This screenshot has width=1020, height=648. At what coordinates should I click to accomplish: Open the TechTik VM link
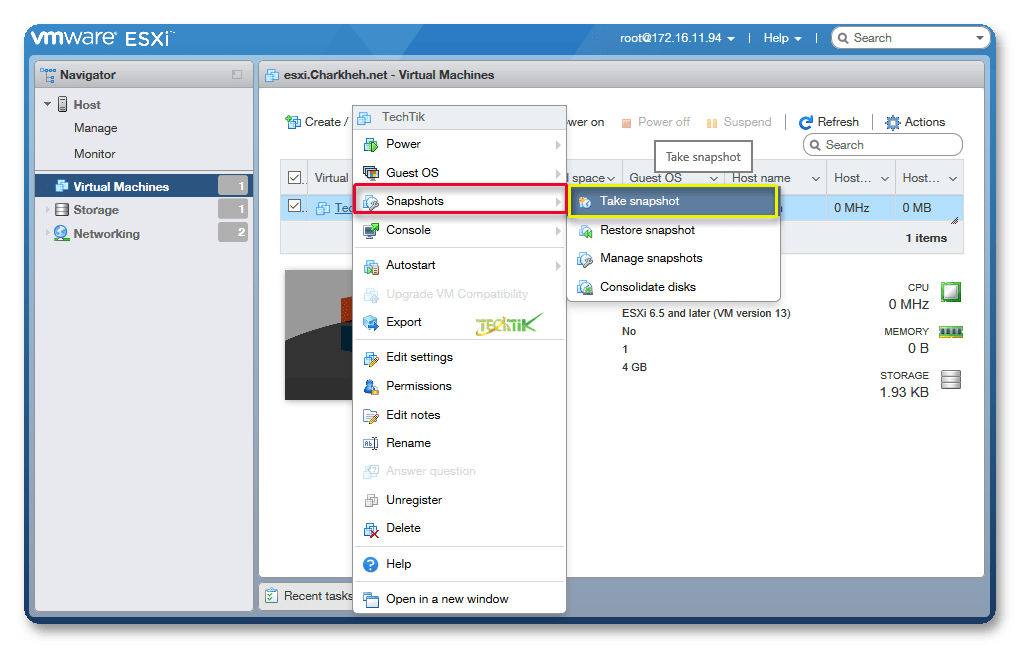coord(343,208)
